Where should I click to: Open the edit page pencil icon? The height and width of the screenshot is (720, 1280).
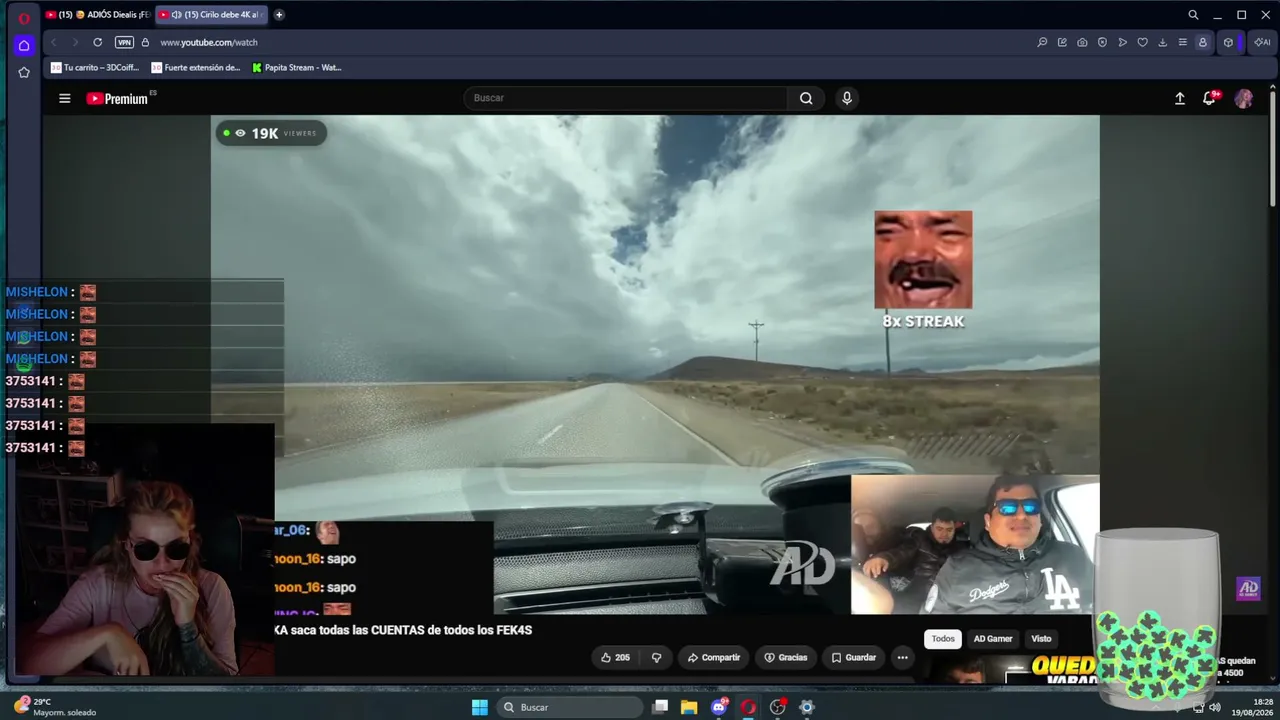click(1062, 42)
